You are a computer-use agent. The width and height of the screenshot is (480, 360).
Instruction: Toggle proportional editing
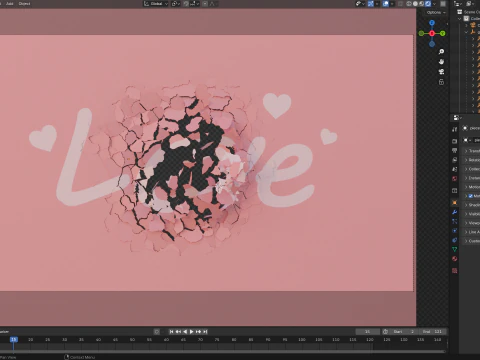205,4
